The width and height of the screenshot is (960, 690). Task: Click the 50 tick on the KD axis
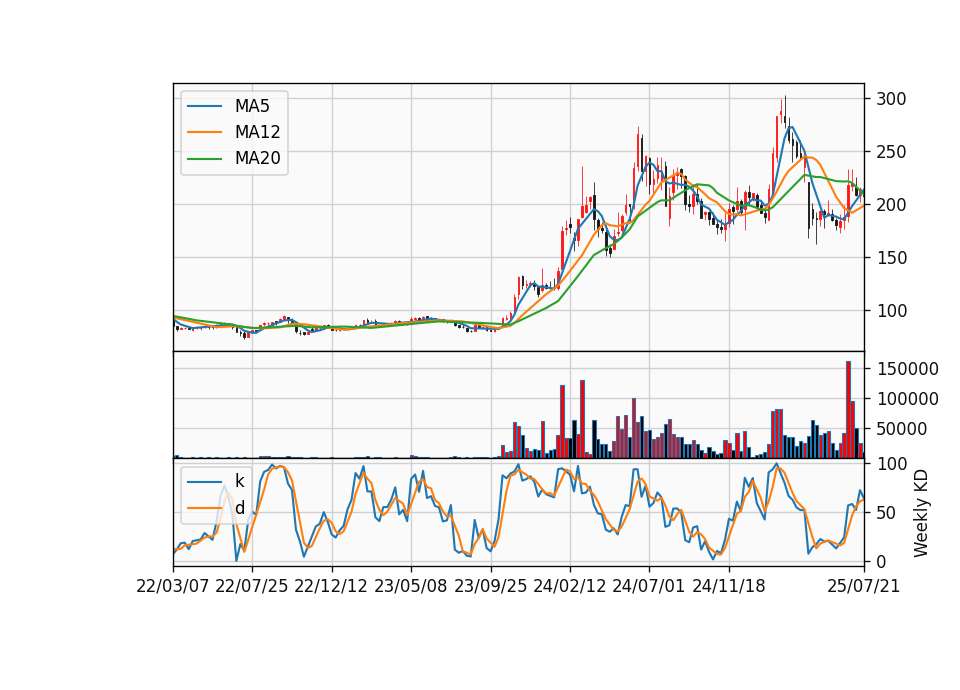pyautogui.click(x=886, y=513)
